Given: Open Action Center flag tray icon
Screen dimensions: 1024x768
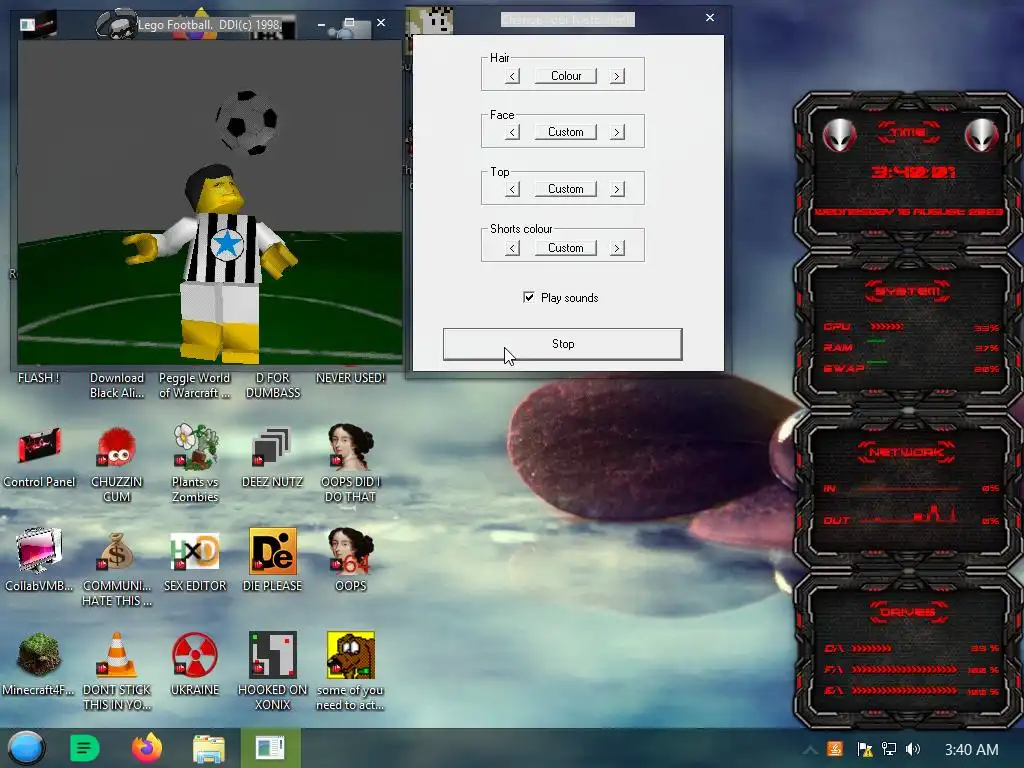Looking at the screenshot, I should point(865,749).
